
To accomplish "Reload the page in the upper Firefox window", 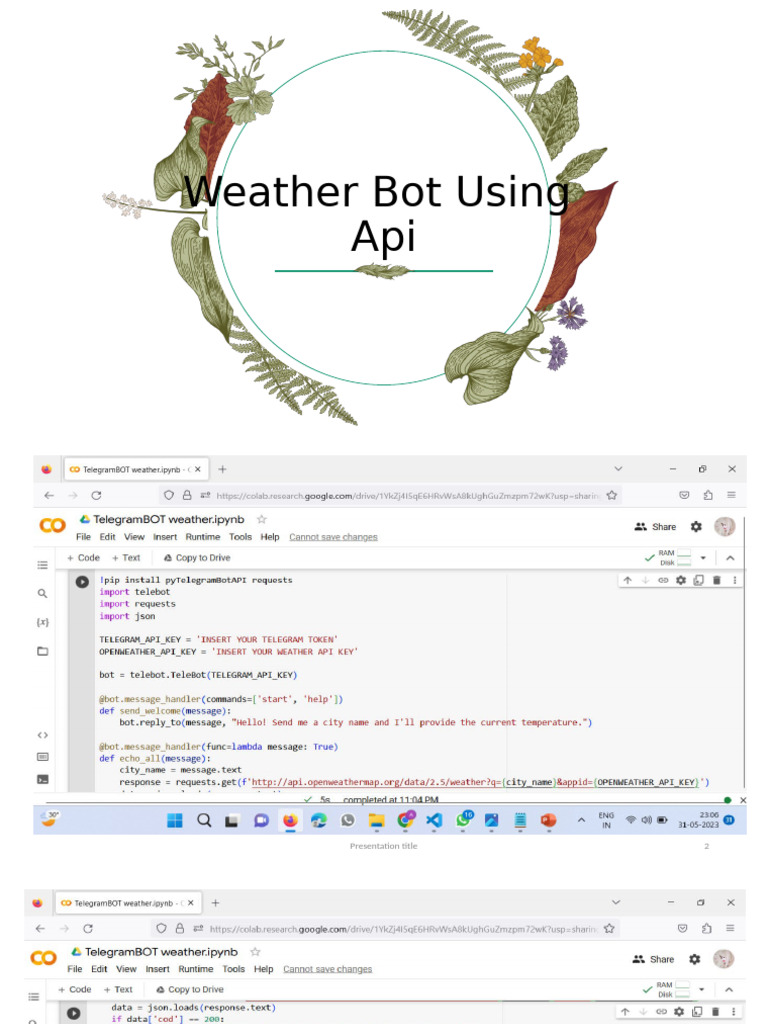I will click(96, 496).
